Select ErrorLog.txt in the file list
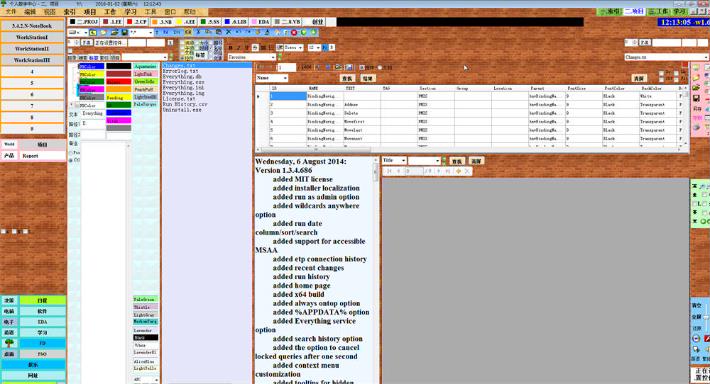710x384 pixels. coord(181,71)
